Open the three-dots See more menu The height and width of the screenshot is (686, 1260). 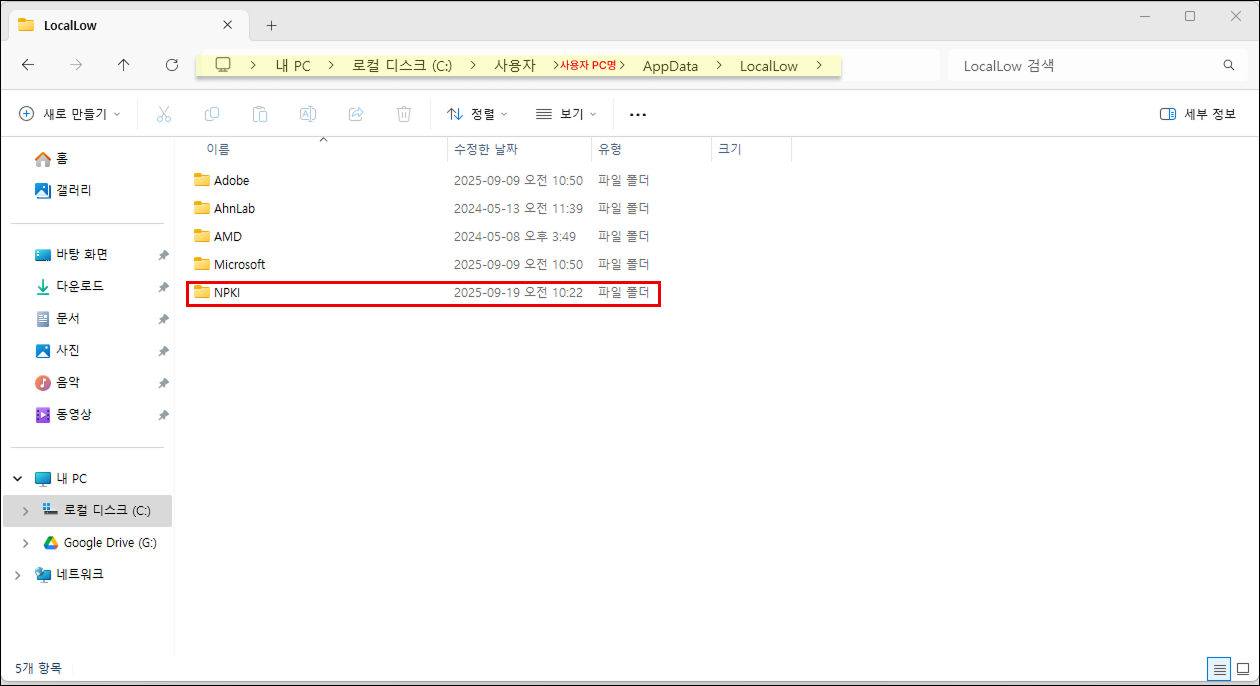638,114
